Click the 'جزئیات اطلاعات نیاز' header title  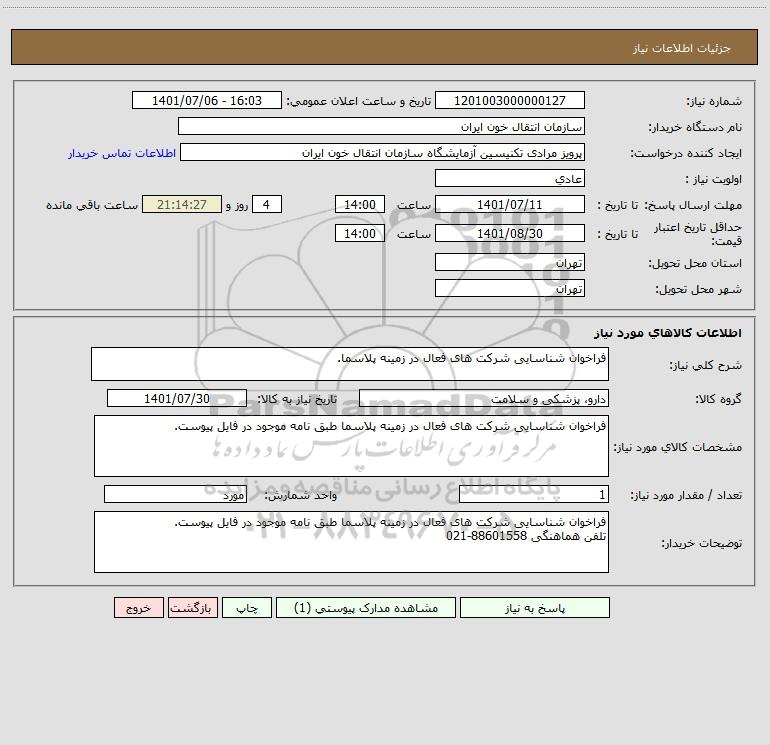click(x=682, y=48)
